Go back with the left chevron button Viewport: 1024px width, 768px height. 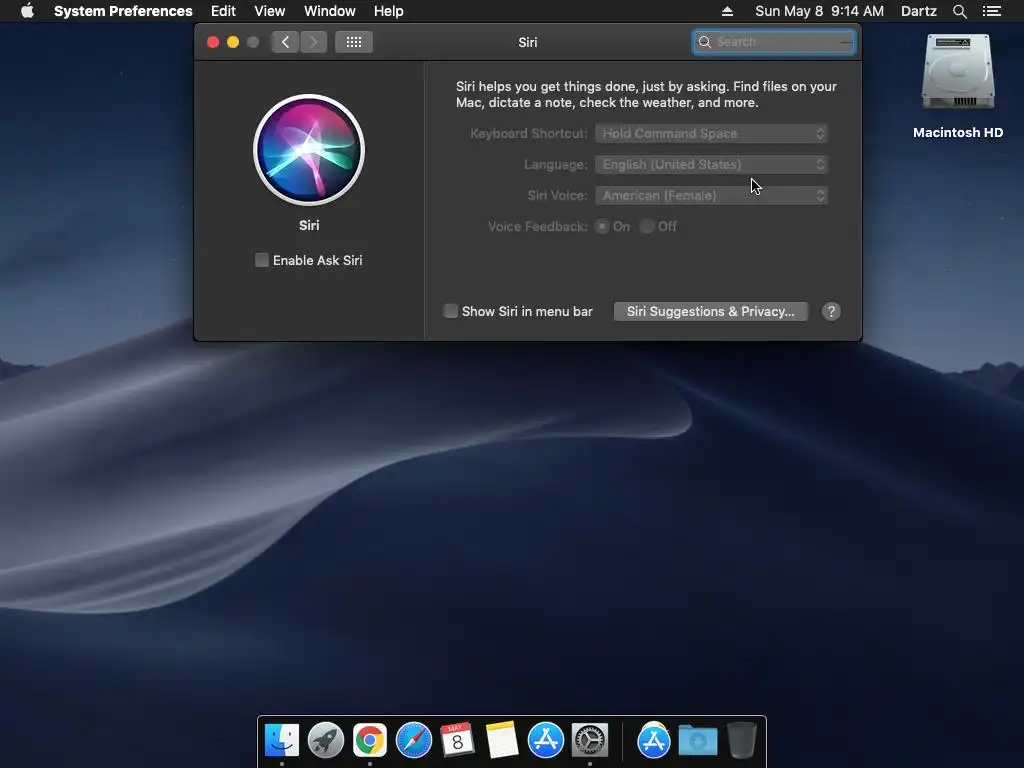(285, 42)
